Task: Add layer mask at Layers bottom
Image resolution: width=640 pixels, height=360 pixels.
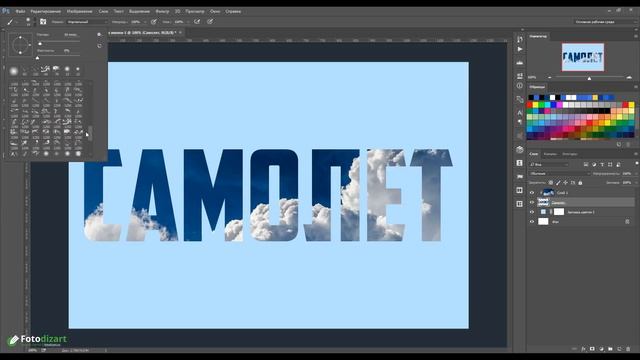Action: coord(592,349)
